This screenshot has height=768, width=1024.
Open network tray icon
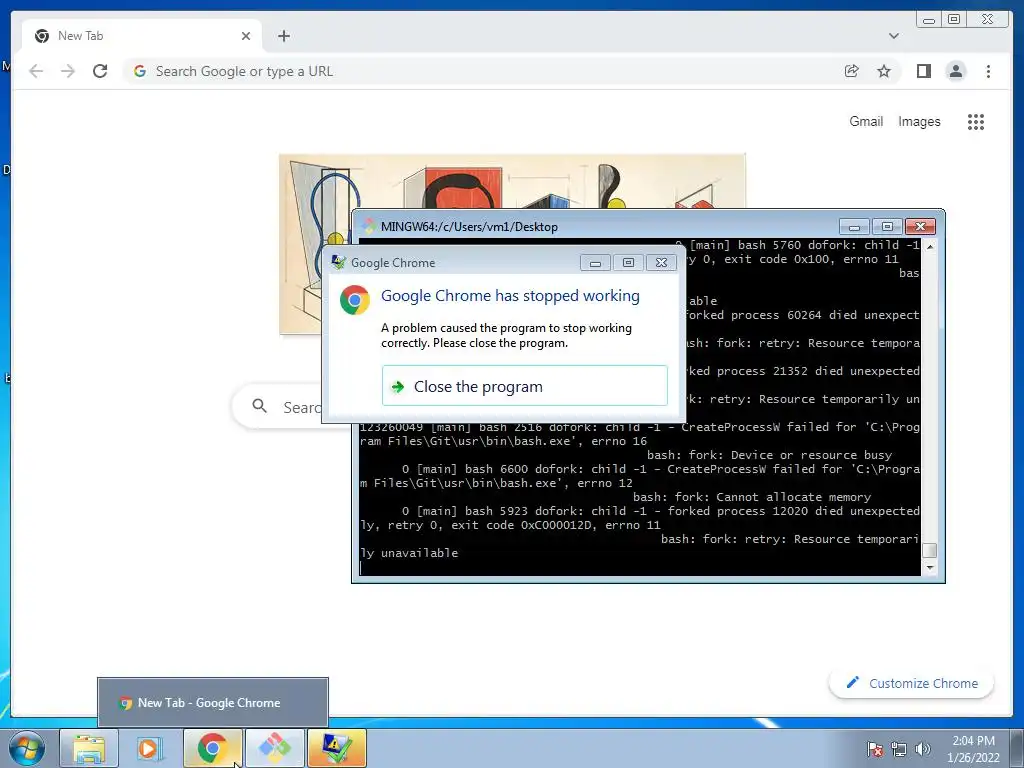point(899,749)
